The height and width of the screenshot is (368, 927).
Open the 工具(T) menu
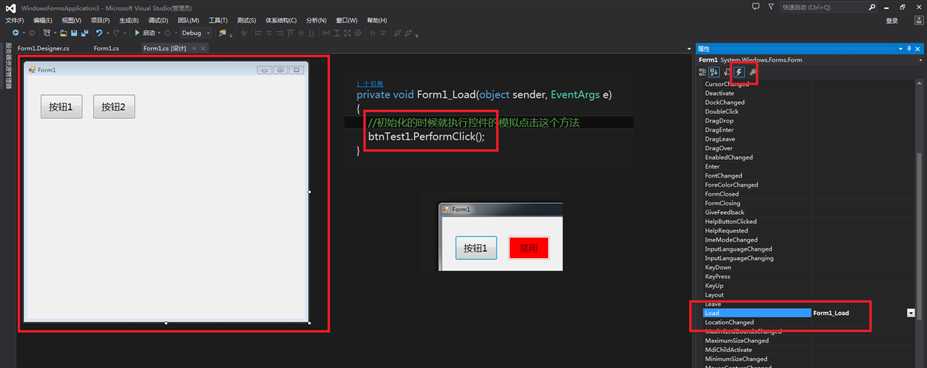(218, 21)
